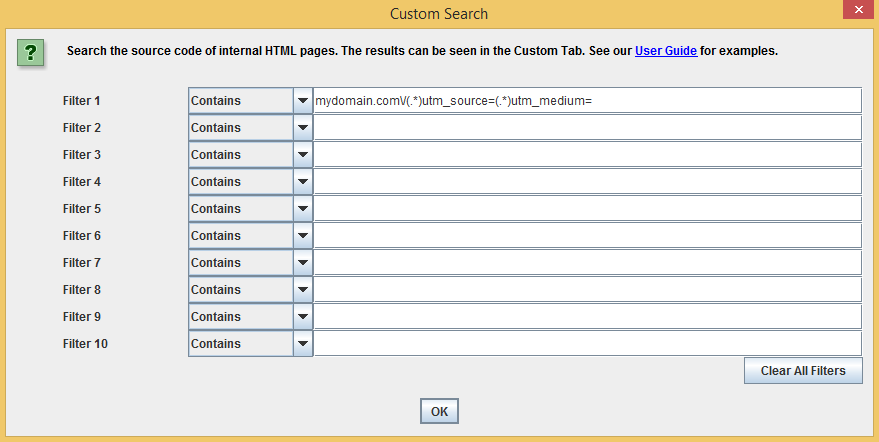
Task: Focus the Filter 1 text field with utm_source
Action: pos(587,100)
